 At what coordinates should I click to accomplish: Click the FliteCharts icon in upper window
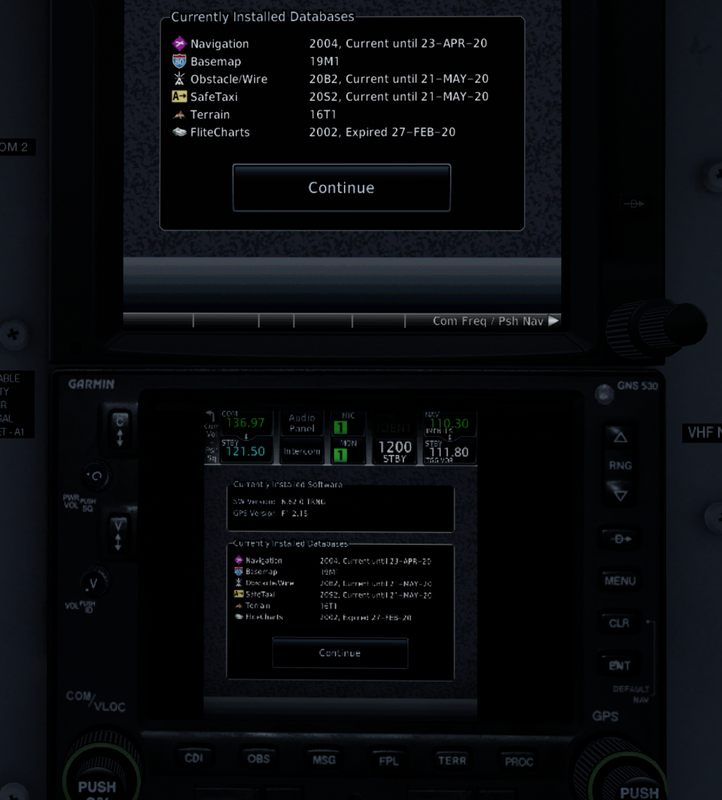click(179, 132)
